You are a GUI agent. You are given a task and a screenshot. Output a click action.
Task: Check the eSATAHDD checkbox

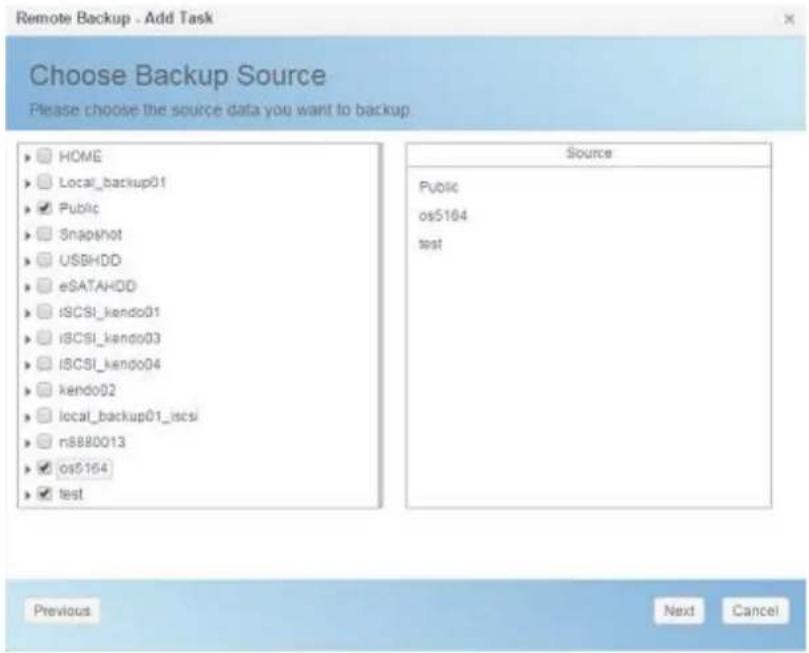(x=45, y=285)
